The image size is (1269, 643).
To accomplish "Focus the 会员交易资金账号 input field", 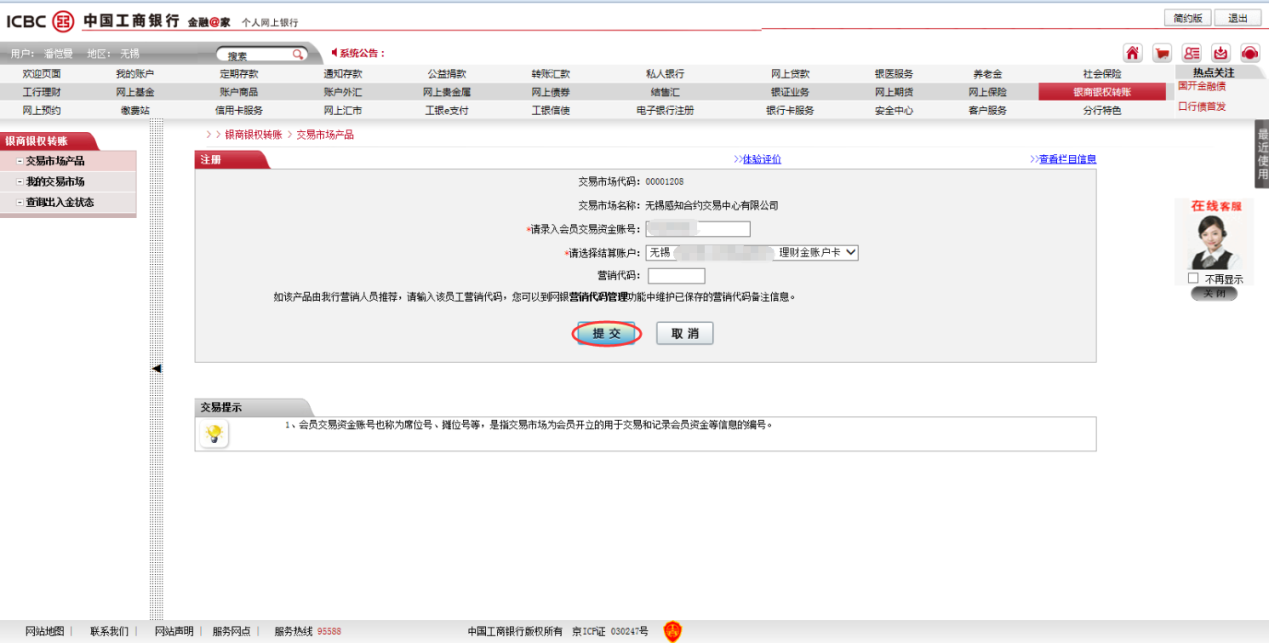I will coord(697,229).
